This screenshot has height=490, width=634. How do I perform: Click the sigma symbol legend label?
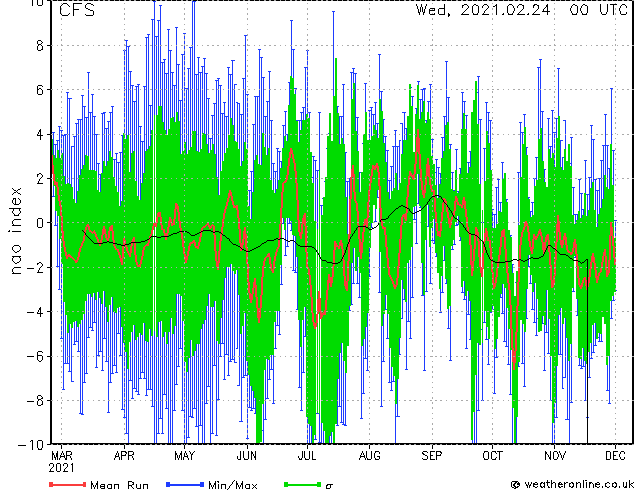point(329,486)
